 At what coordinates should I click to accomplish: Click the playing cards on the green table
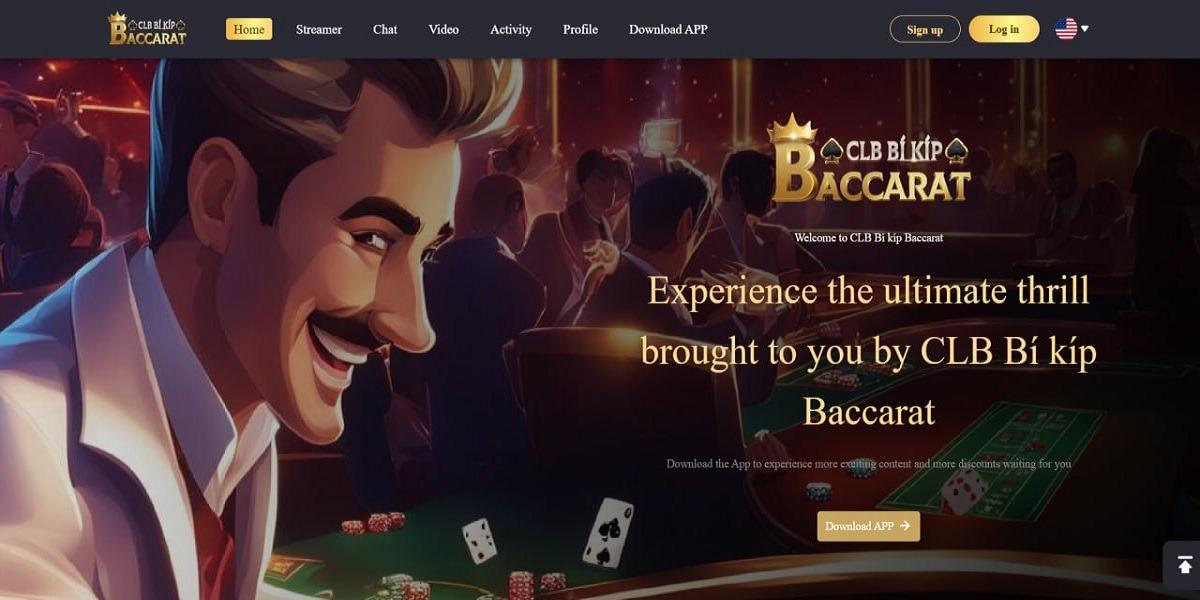[x=549, y=533]
